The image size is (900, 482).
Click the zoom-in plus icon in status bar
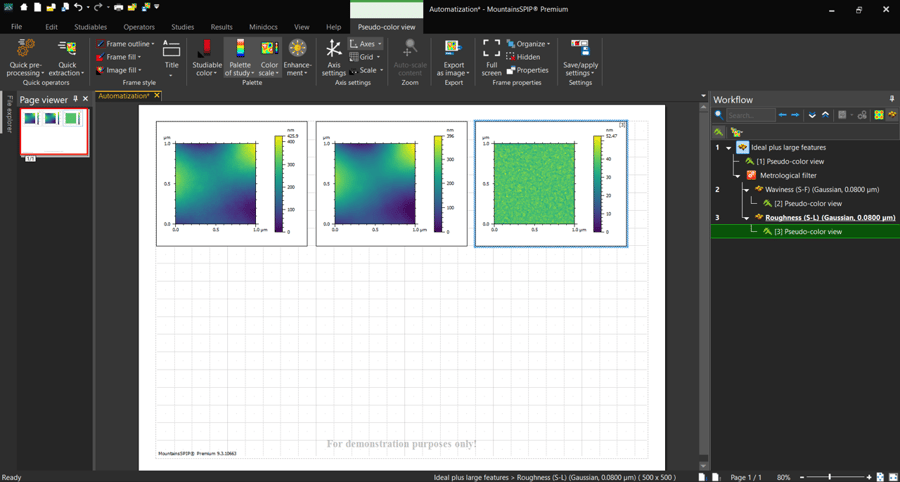pos(869,477)
